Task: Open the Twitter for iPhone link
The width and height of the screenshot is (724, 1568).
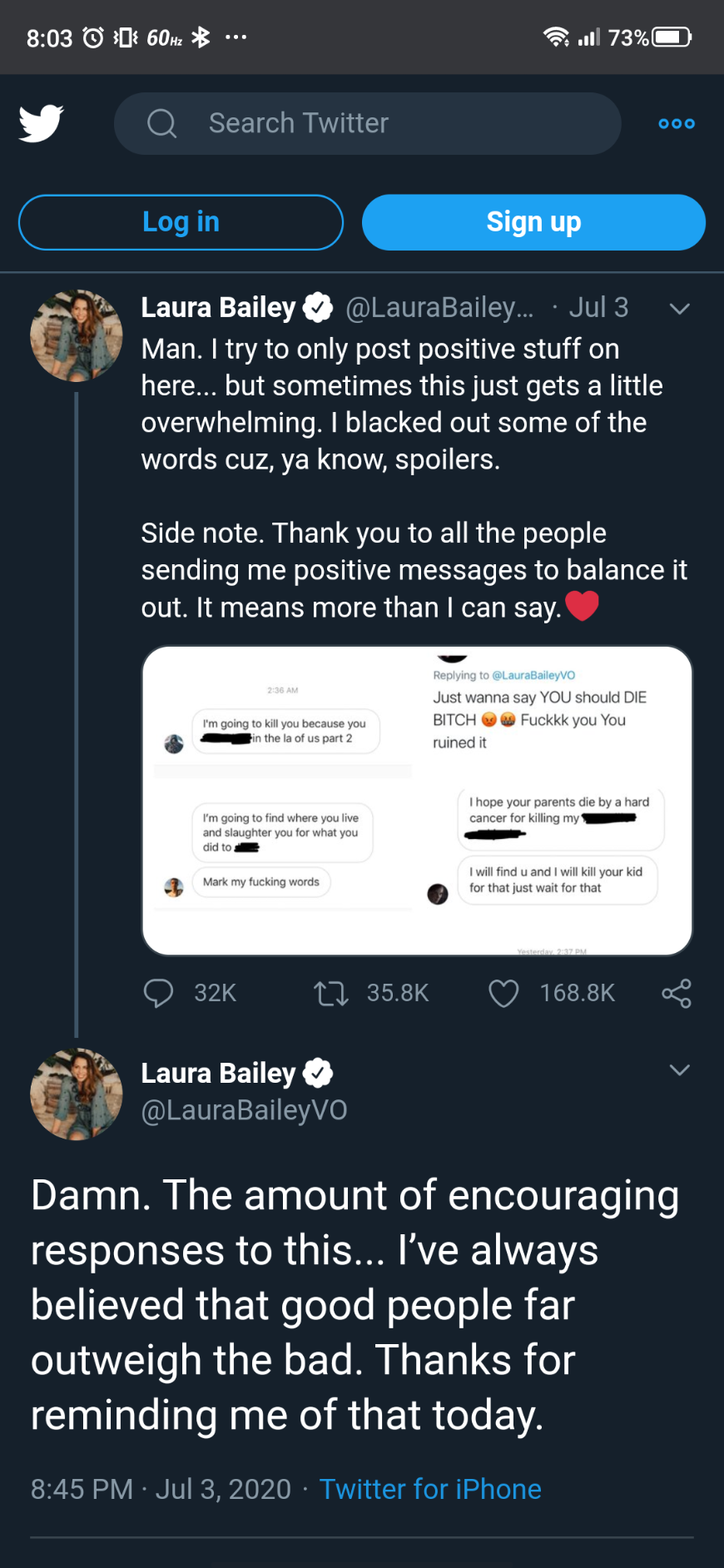Action: 430,1489
